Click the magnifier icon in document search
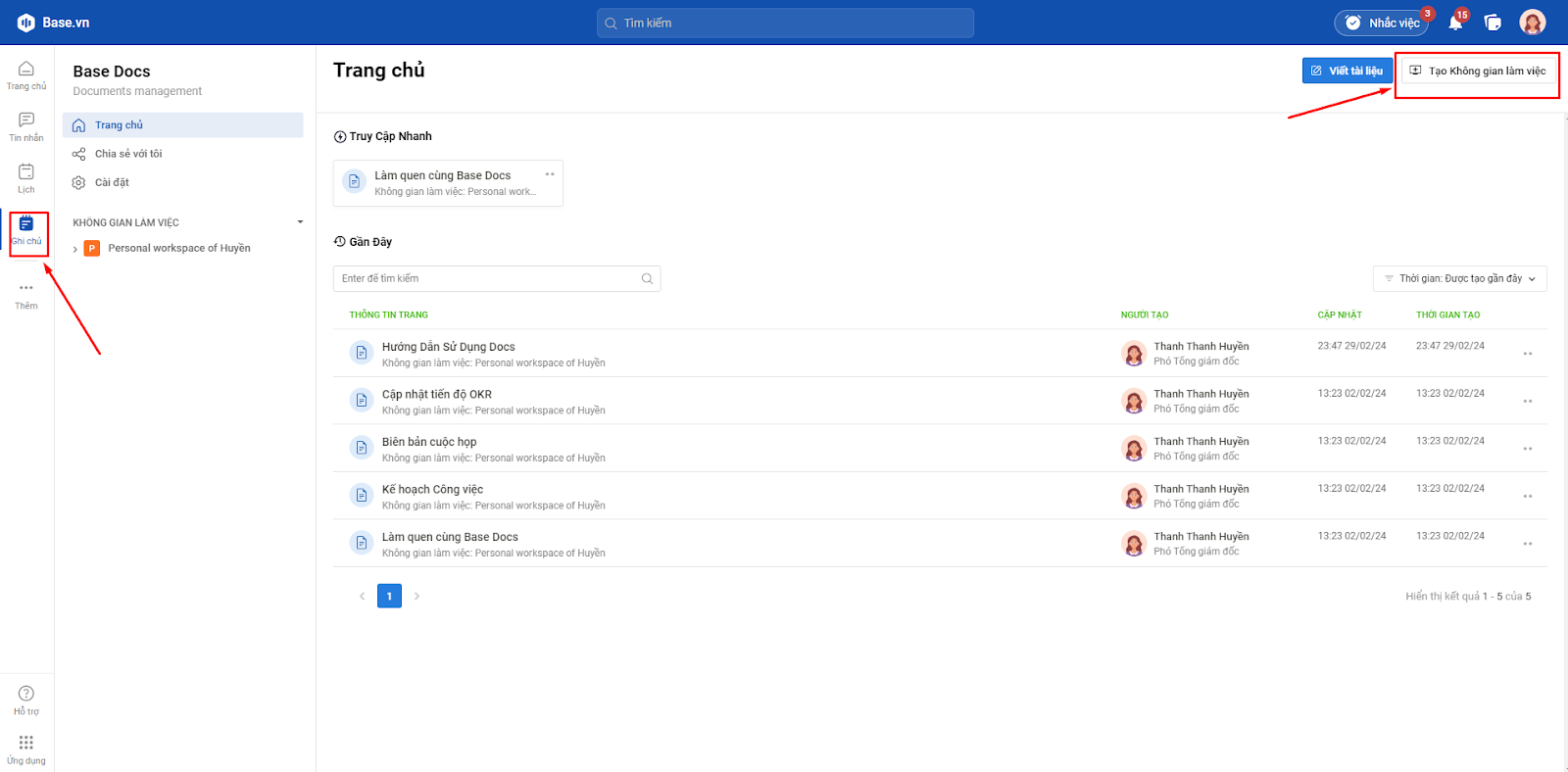The height and width of the screenshot is (772, 1568). pos(647,278)
